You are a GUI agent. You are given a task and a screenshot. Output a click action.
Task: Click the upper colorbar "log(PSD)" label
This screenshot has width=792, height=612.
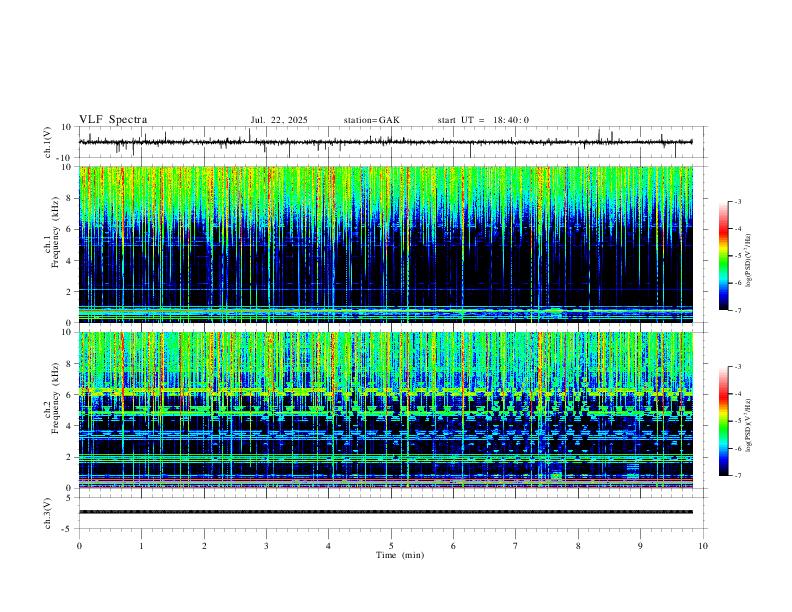pyautogui.click(x=749, y=261)
